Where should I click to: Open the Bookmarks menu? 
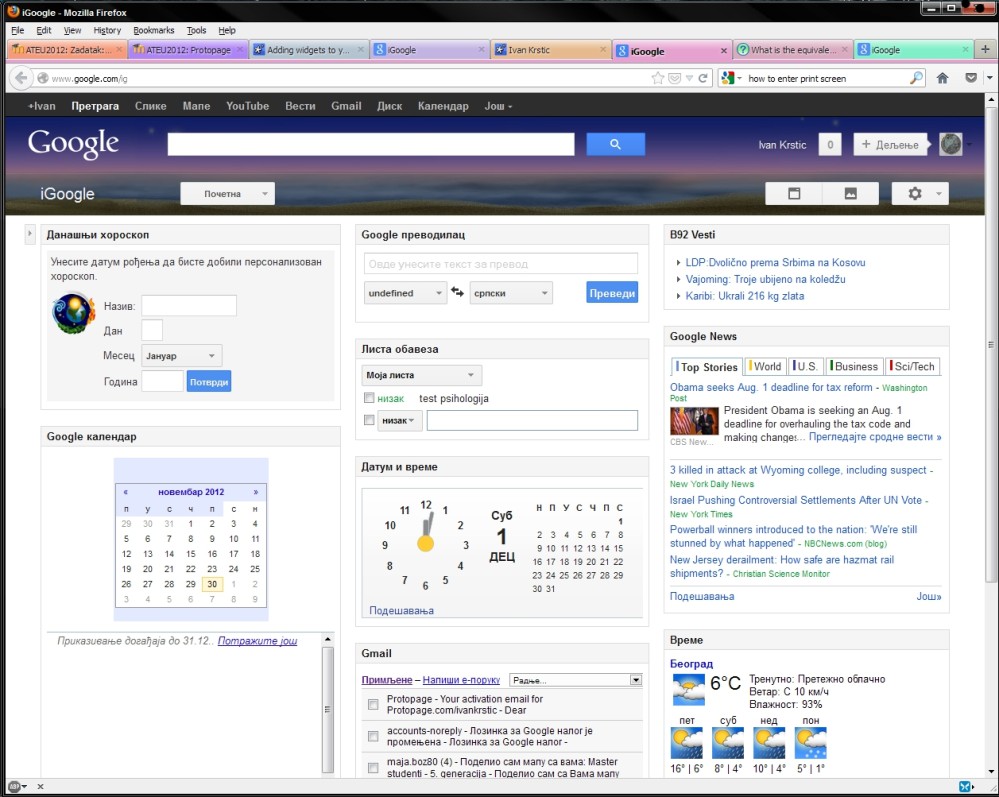click(154, 30)
